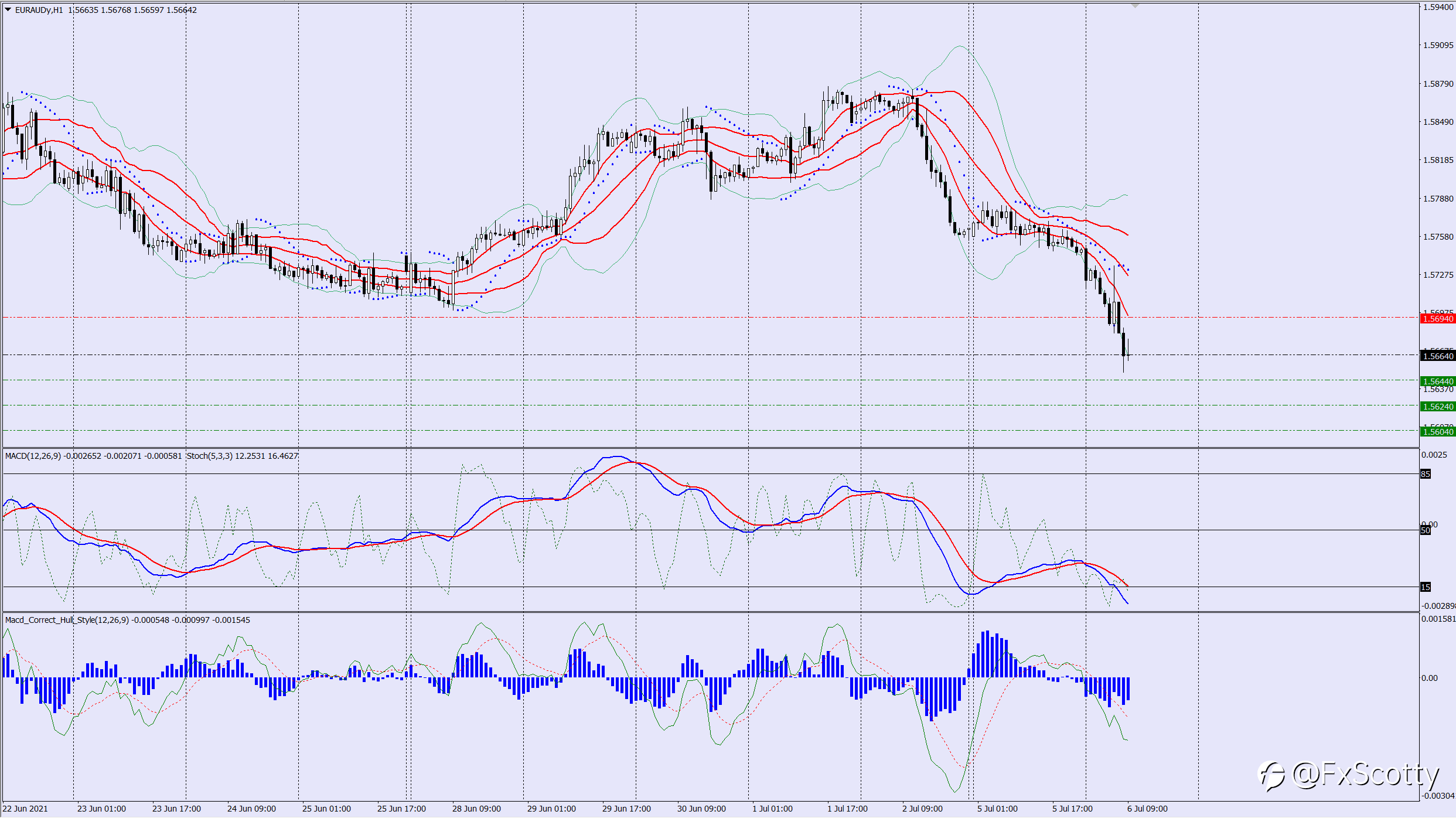Click the 25 Jun 01:00 time label
Screen dimensions: 1456x818
tap(326, 809)
